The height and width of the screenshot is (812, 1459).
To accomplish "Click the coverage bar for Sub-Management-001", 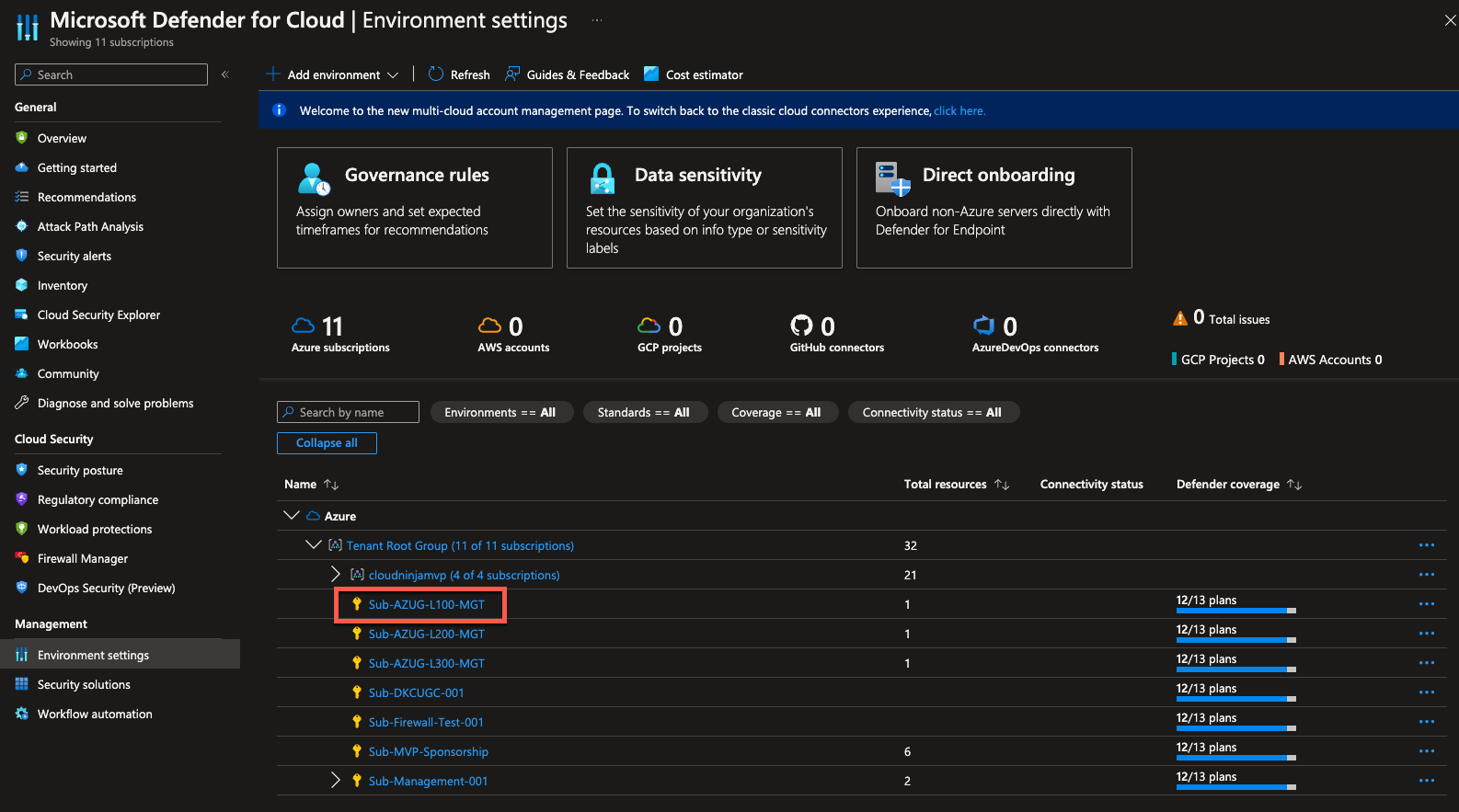I will pyautogui.click(x=1236, y=787).
